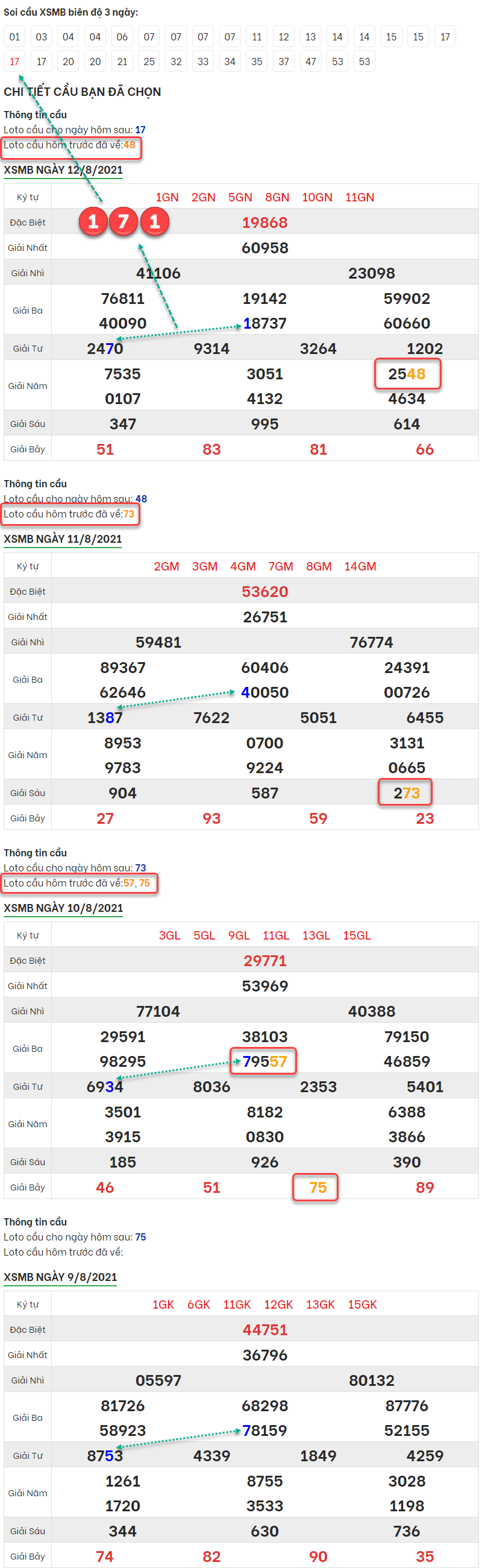482x1568 pixels.
Task: Open the XSMB NGÀY 11/8/2021 heading link
Action: (x=63, y=539)
